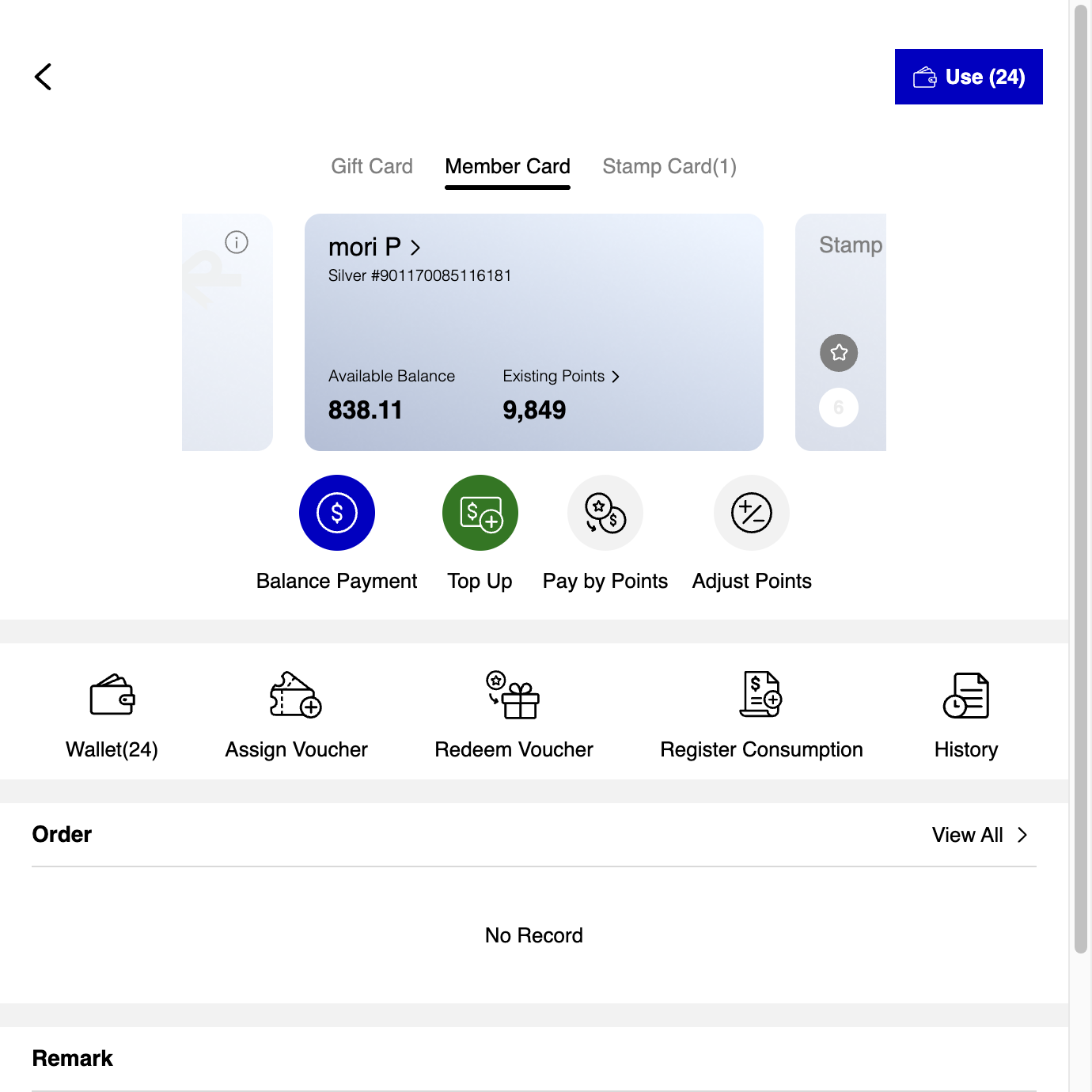Viewport: 1092px width, 1092px height.
Task: Click the Balance Payment label
Action: [x=337, y=581]
